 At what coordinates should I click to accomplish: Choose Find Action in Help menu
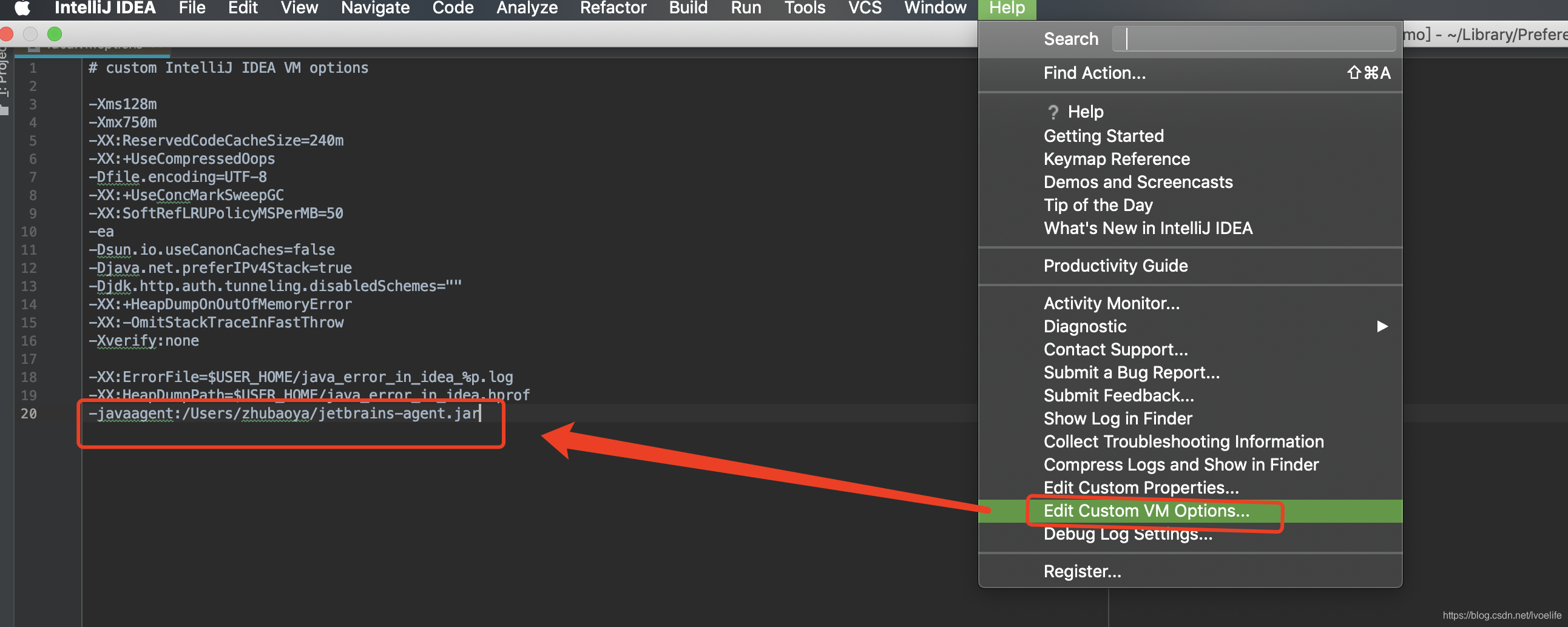point(1190,73)
